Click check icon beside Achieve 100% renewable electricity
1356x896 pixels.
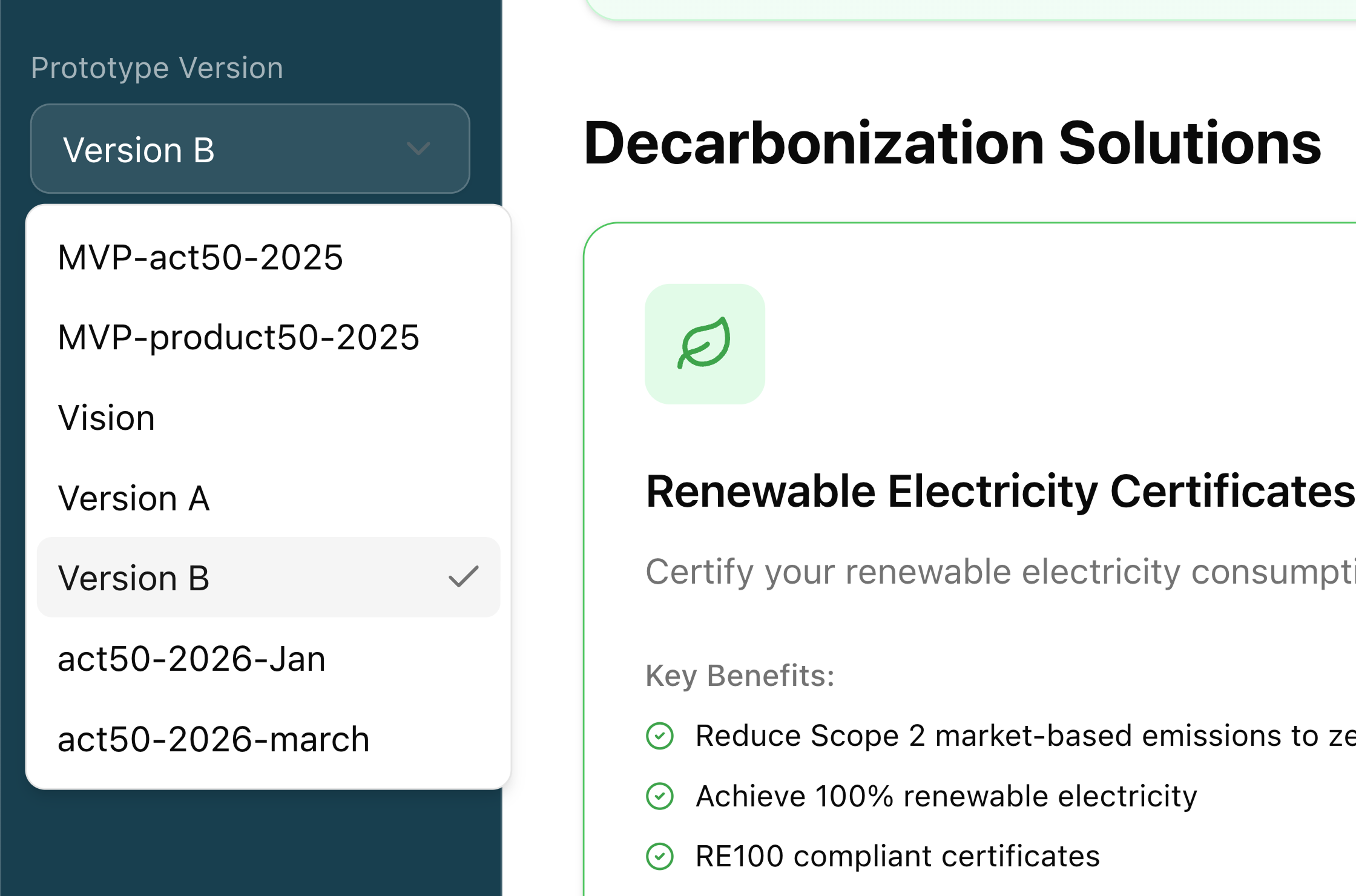pos(660,796)
